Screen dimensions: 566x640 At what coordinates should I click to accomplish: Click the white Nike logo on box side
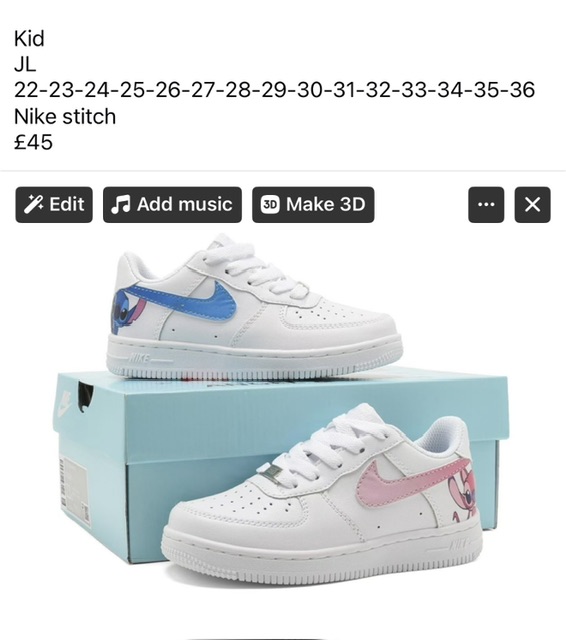coord(64,403)
